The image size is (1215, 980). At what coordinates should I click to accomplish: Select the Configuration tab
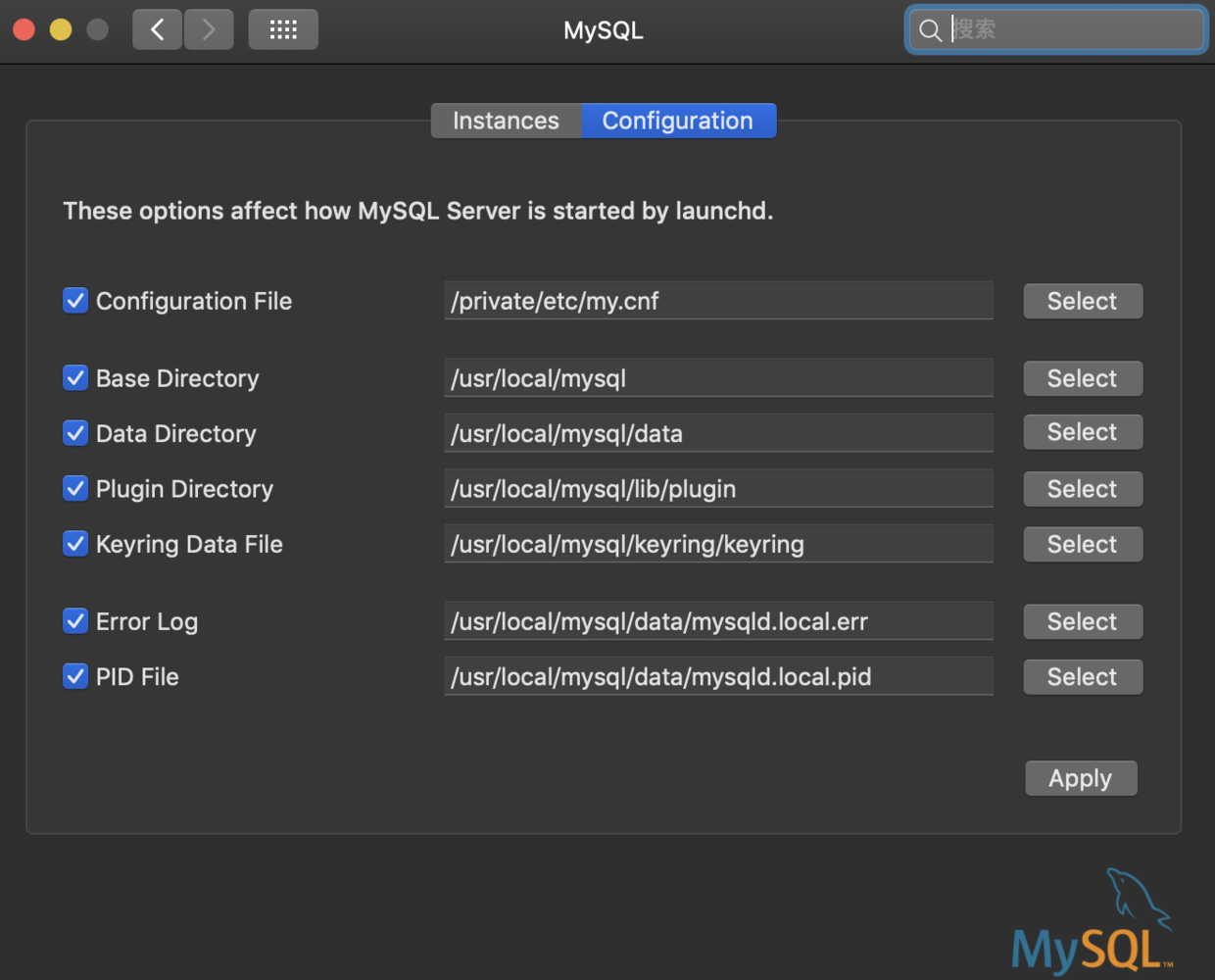[678, 121]
